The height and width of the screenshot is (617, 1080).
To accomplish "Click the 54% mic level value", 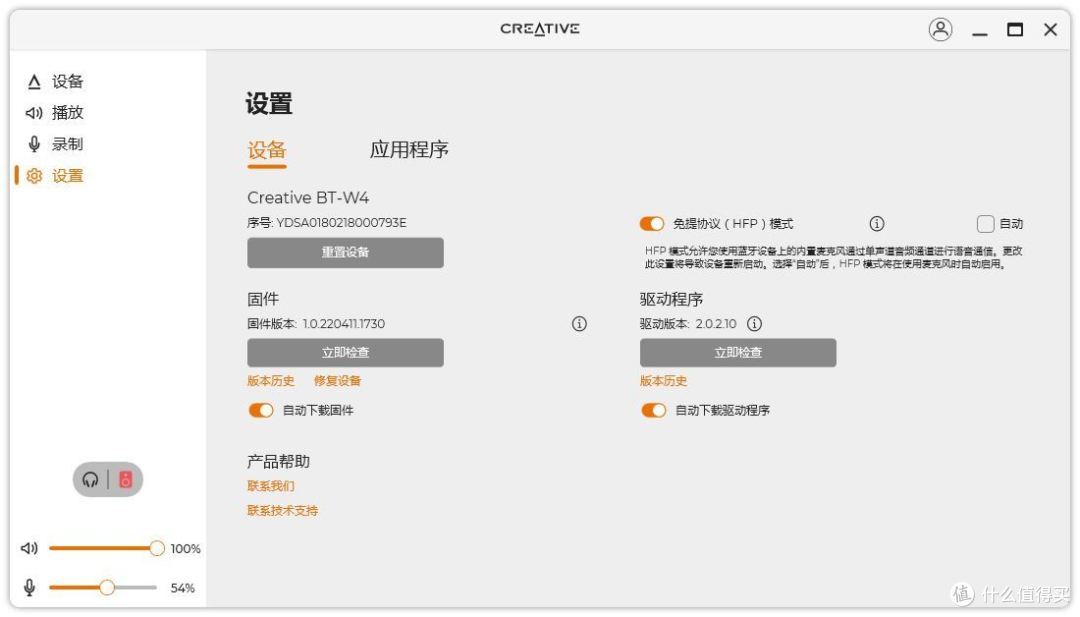I will [183, 588].
